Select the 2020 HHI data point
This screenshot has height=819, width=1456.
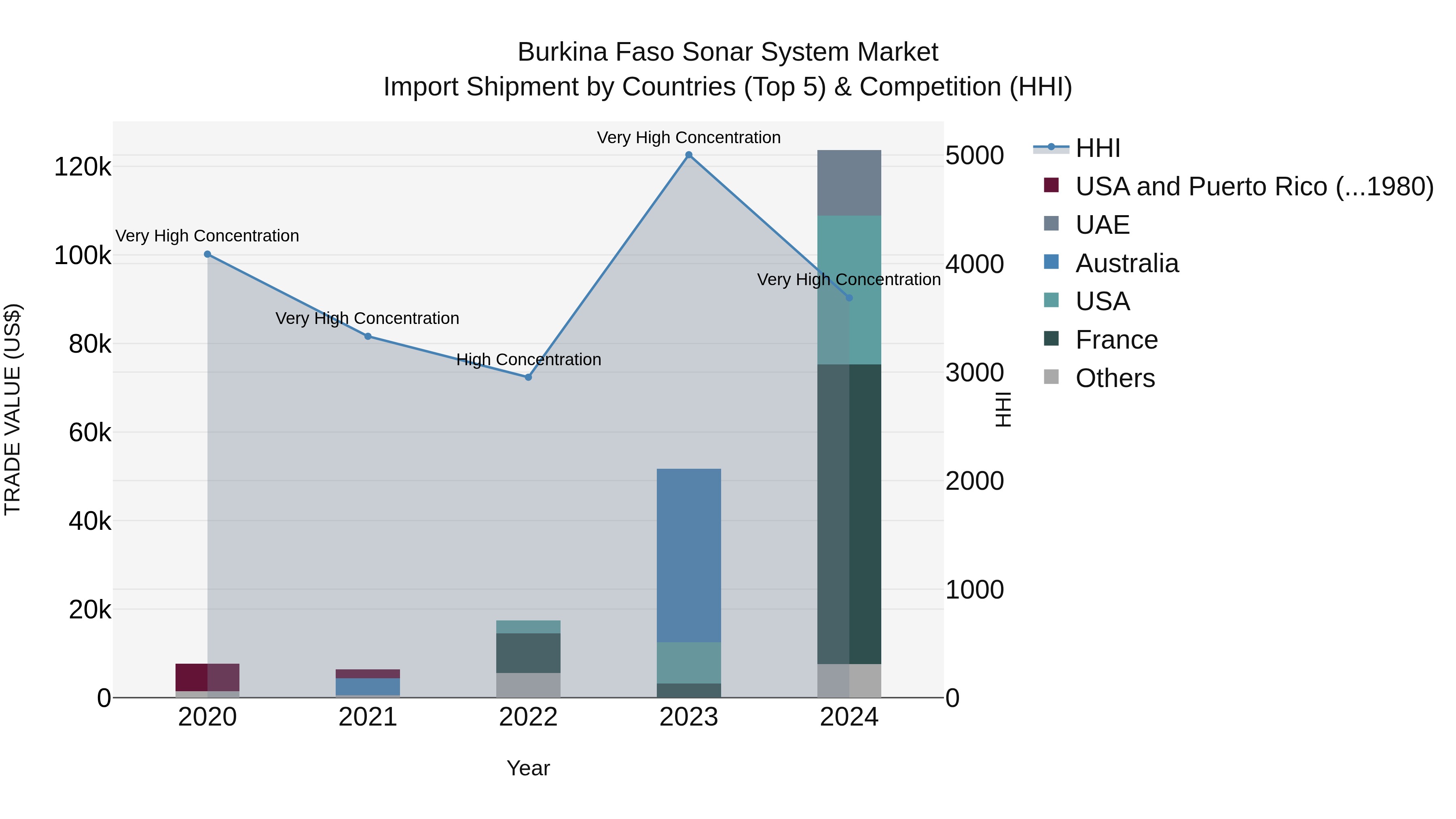[x=207, y=254]
